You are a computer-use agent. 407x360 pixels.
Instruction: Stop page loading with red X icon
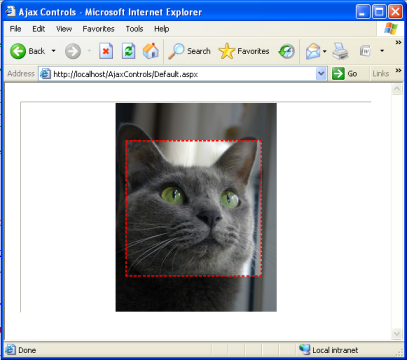tap(106, 51)
